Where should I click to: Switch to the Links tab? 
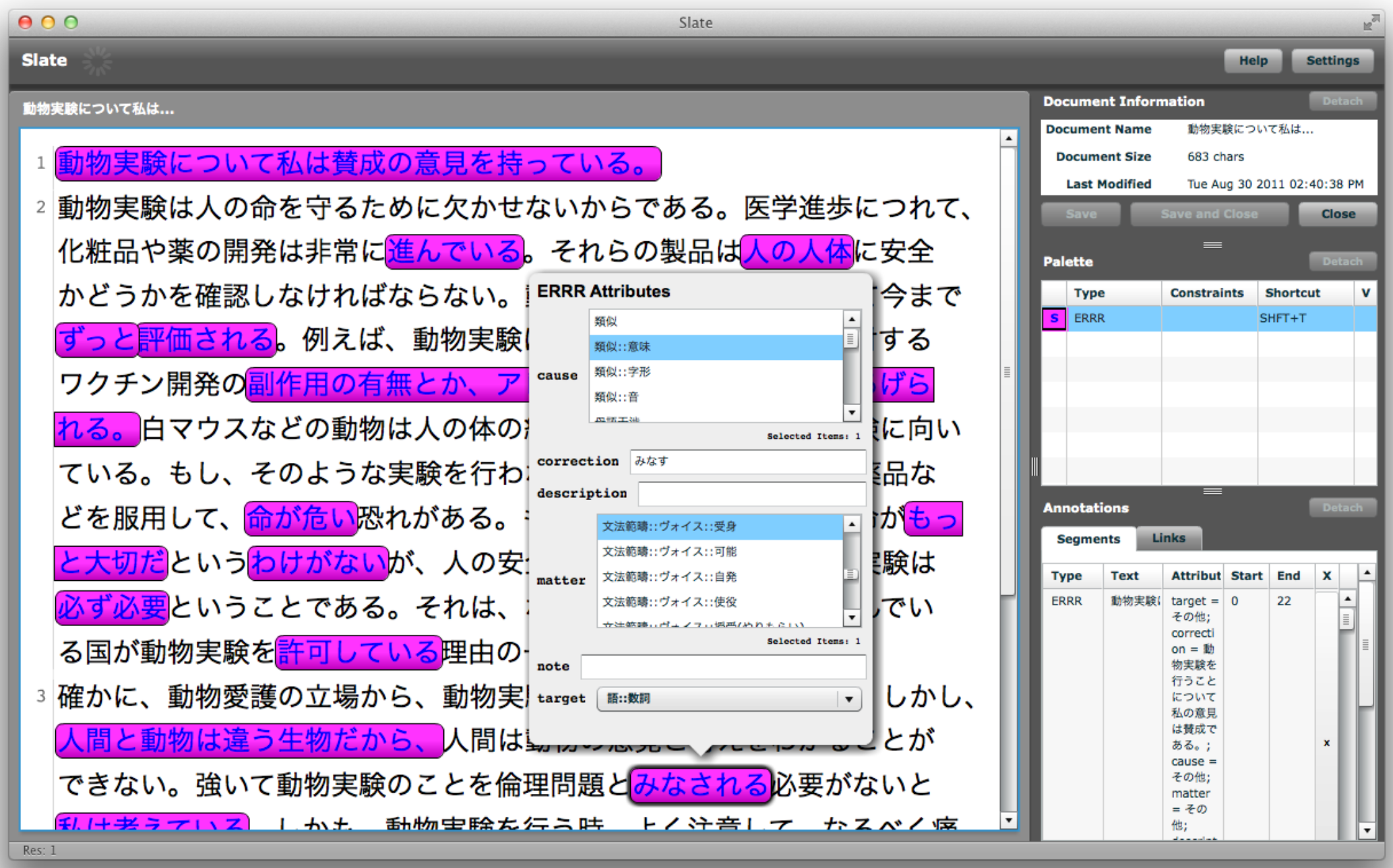(x=1168, y=538)
